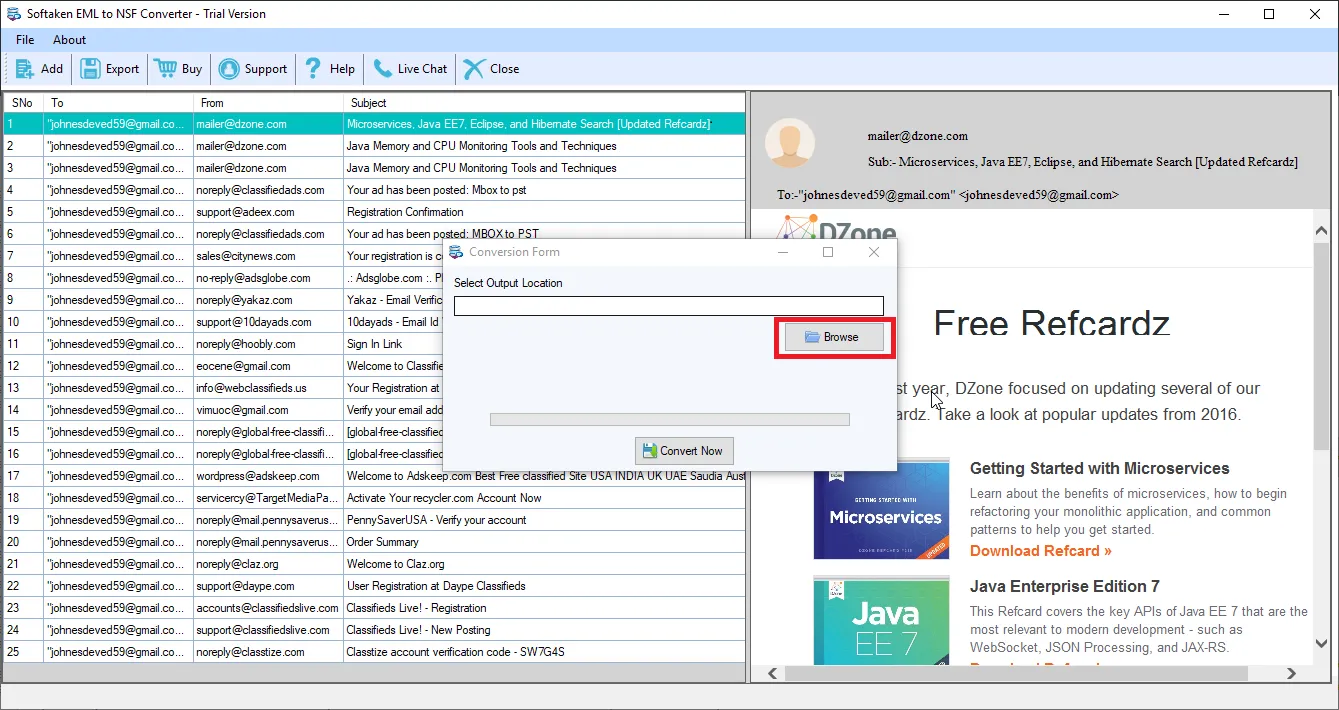Click the Microservices Refcard thumbnail

tap(881, 509)
